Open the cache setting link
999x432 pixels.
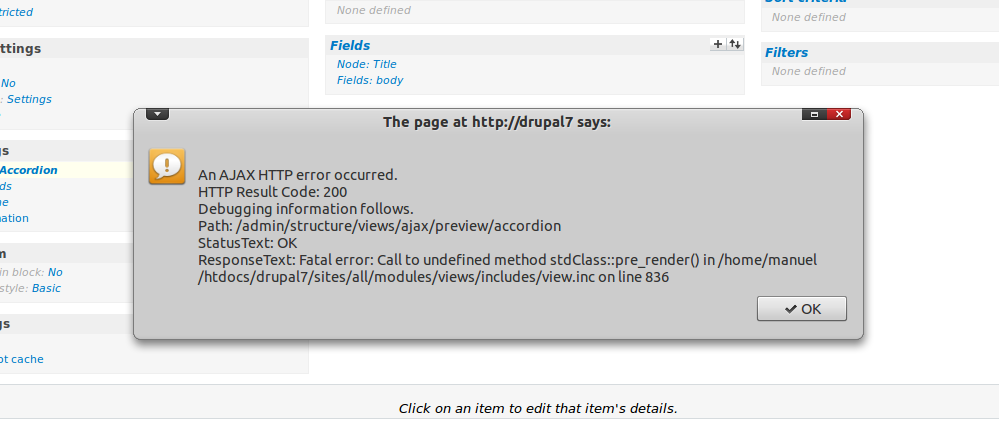coord(21,359)
